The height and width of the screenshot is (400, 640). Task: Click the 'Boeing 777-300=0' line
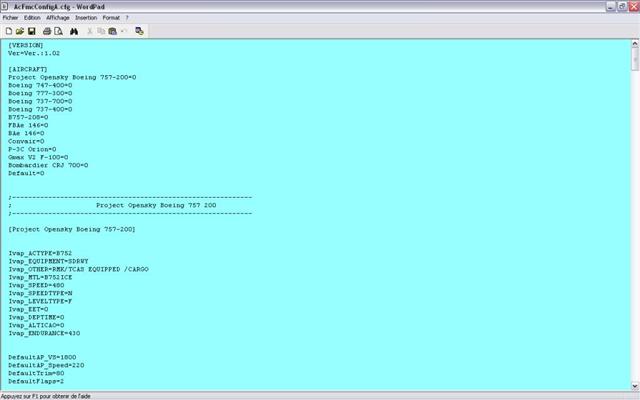(x=40, y=93)
